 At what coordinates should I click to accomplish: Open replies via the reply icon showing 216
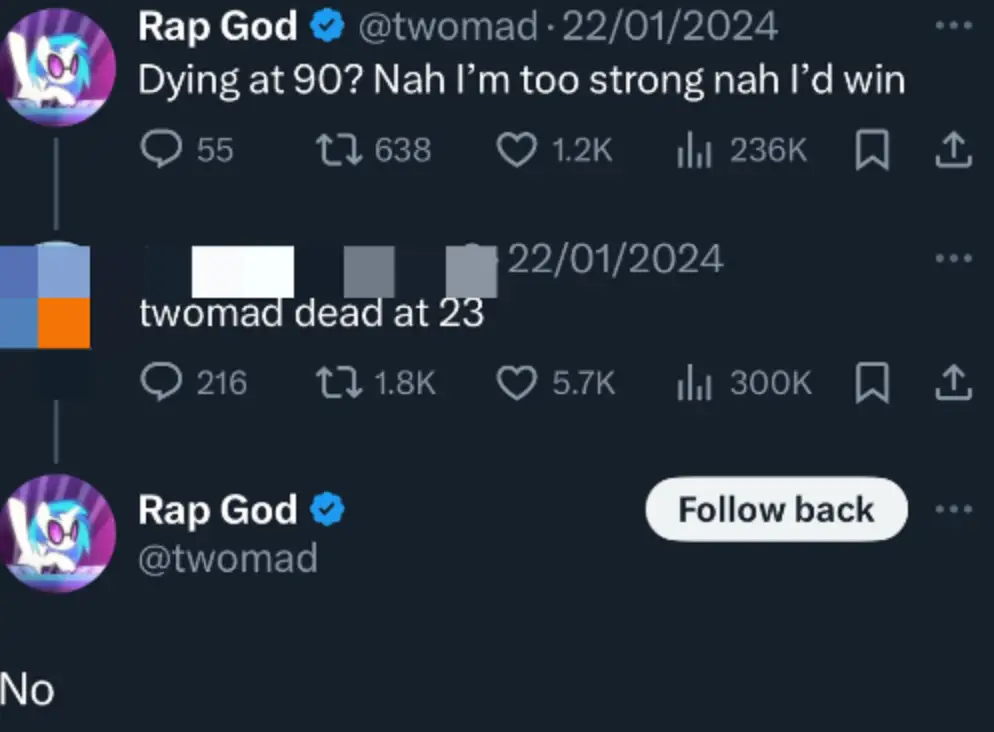click(163, 382)
